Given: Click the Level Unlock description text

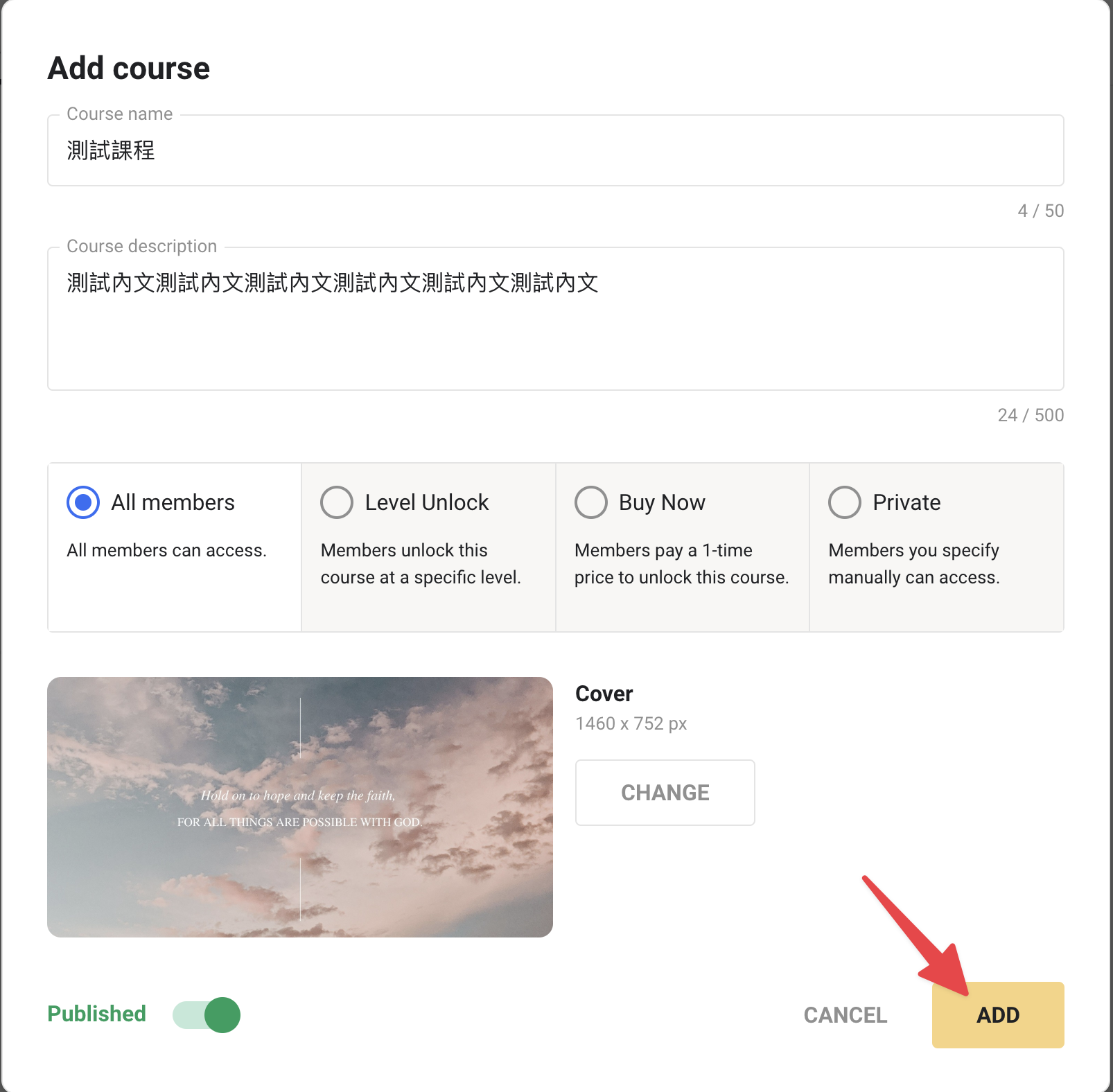Looking at the screenshot, I should pos(421,564).
